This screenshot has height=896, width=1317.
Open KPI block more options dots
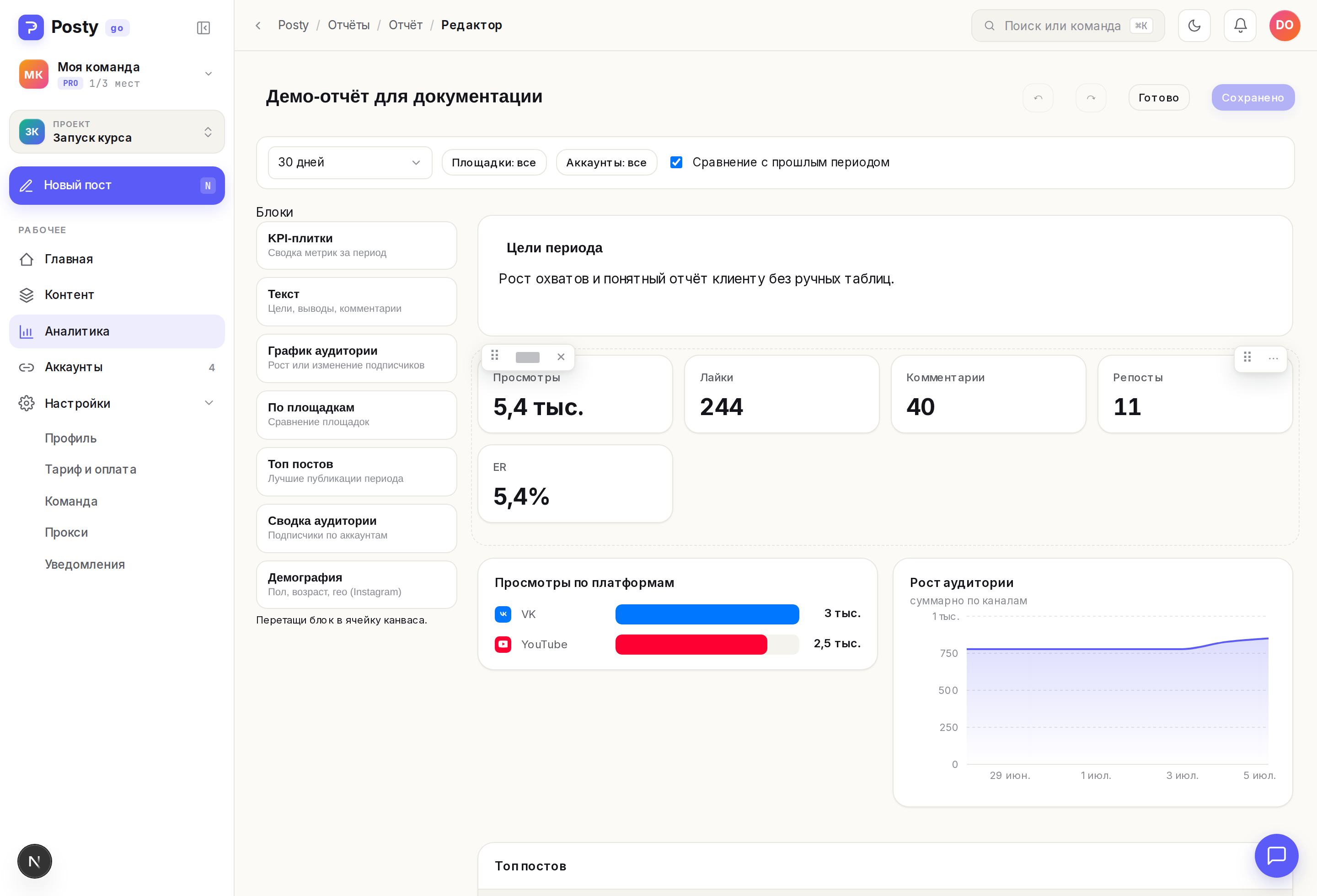[1273, 358]
